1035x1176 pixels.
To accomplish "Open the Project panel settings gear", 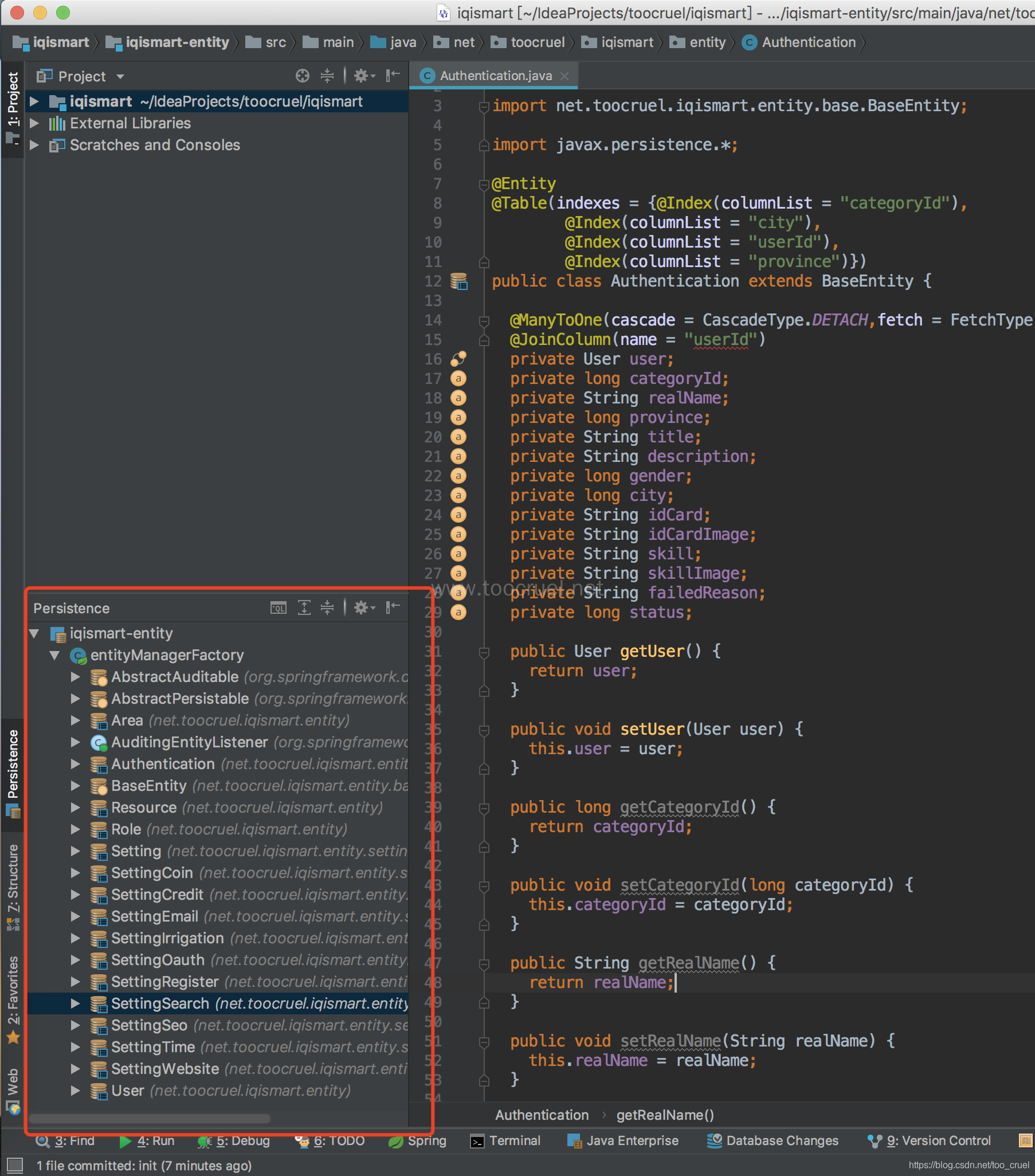I will (363, 76).
